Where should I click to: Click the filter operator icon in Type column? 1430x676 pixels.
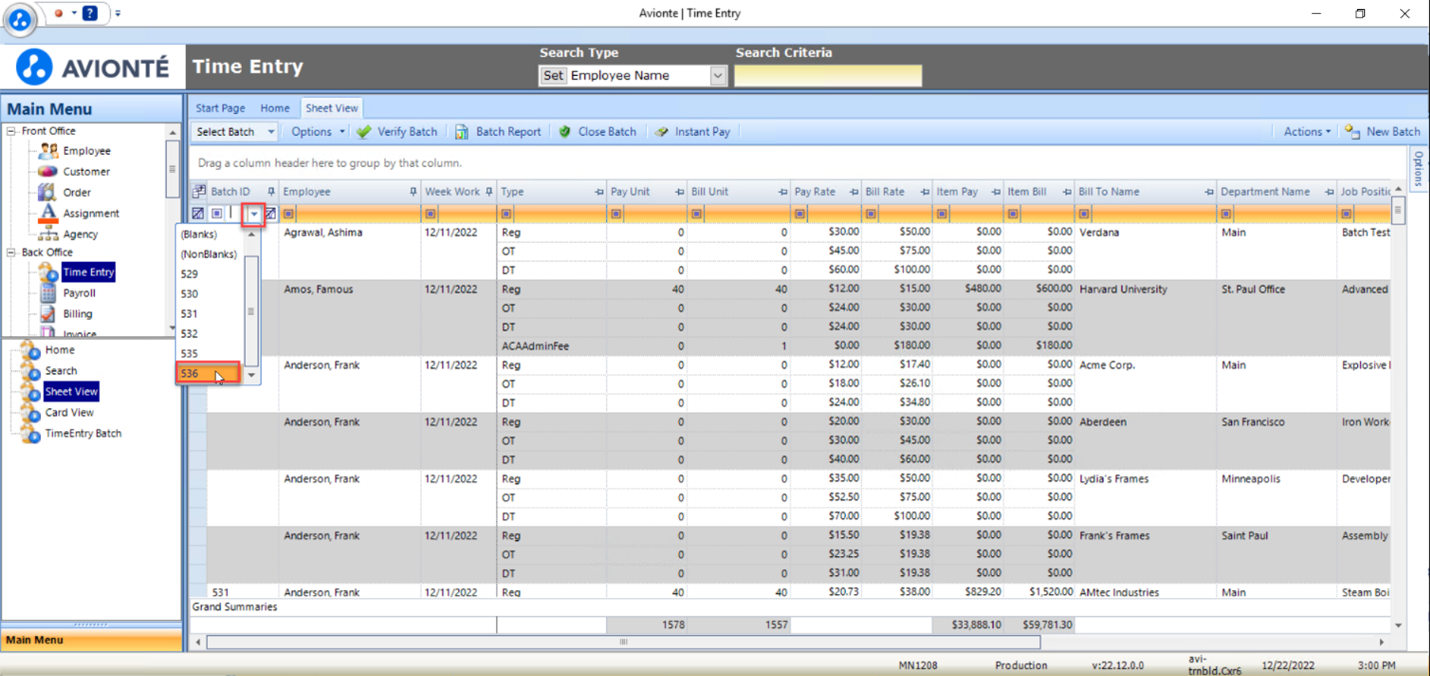click(x=506, y=214)
